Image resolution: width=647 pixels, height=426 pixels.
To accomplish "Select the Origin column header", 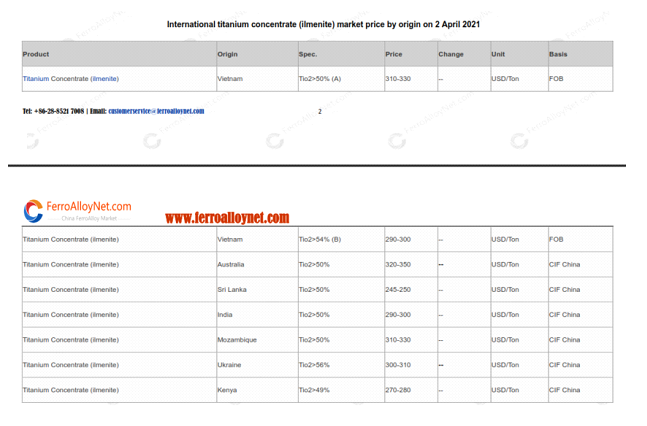I will pos(227,54).
